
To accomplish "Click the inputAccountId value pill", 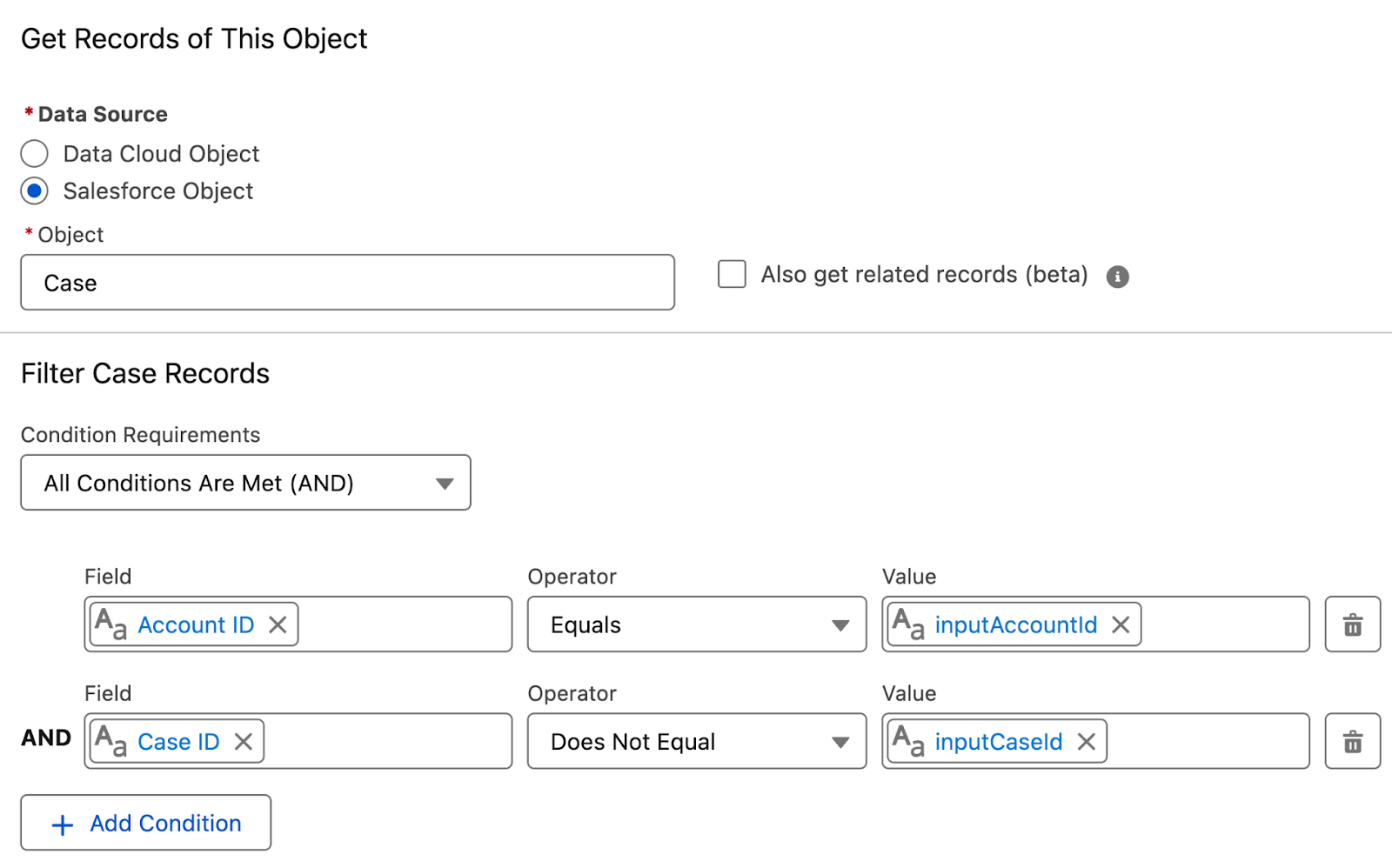I will 1014,624.
